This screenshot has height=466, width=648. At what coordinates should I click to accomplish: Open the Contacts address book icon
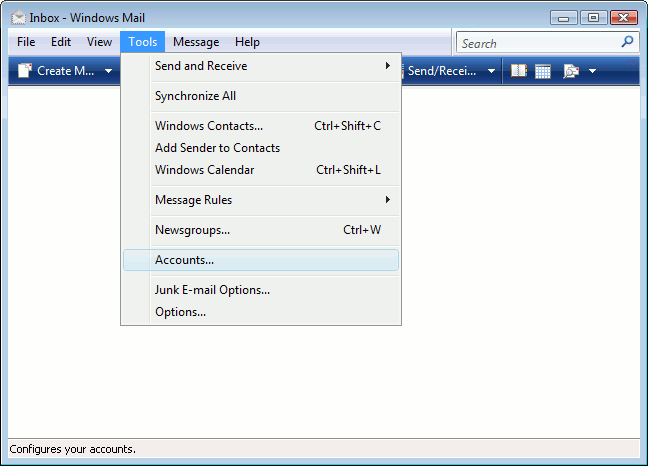[519, 71]
